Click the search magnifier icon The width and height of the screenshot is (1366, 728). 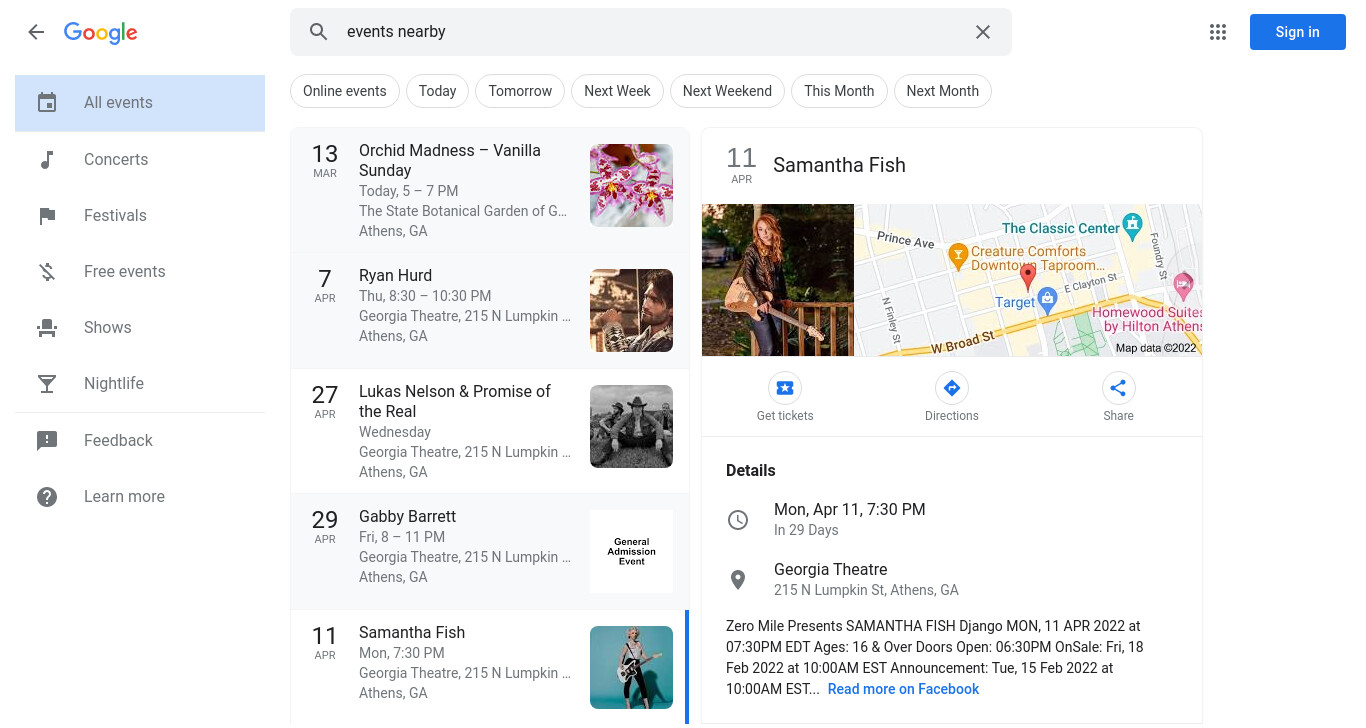[318, 32]
